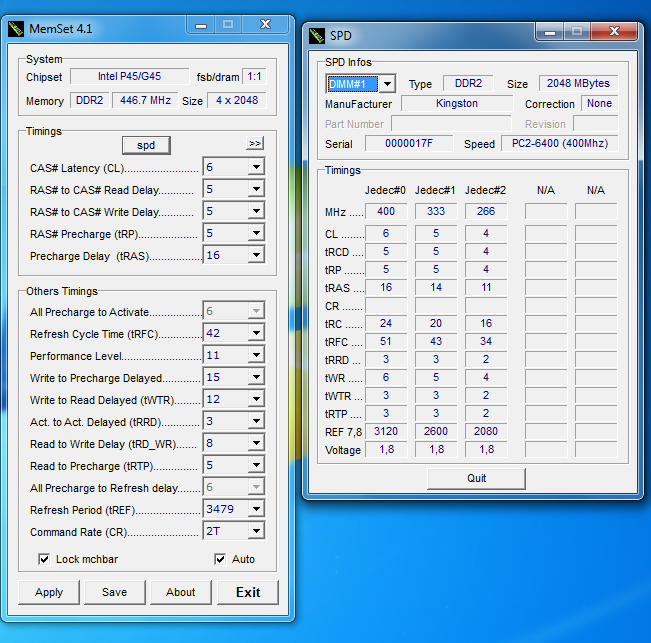Viewport: 651px width, 643px height.
Task: Open the Refresh Period (tREF) dropdown
Action: point(256,509)
